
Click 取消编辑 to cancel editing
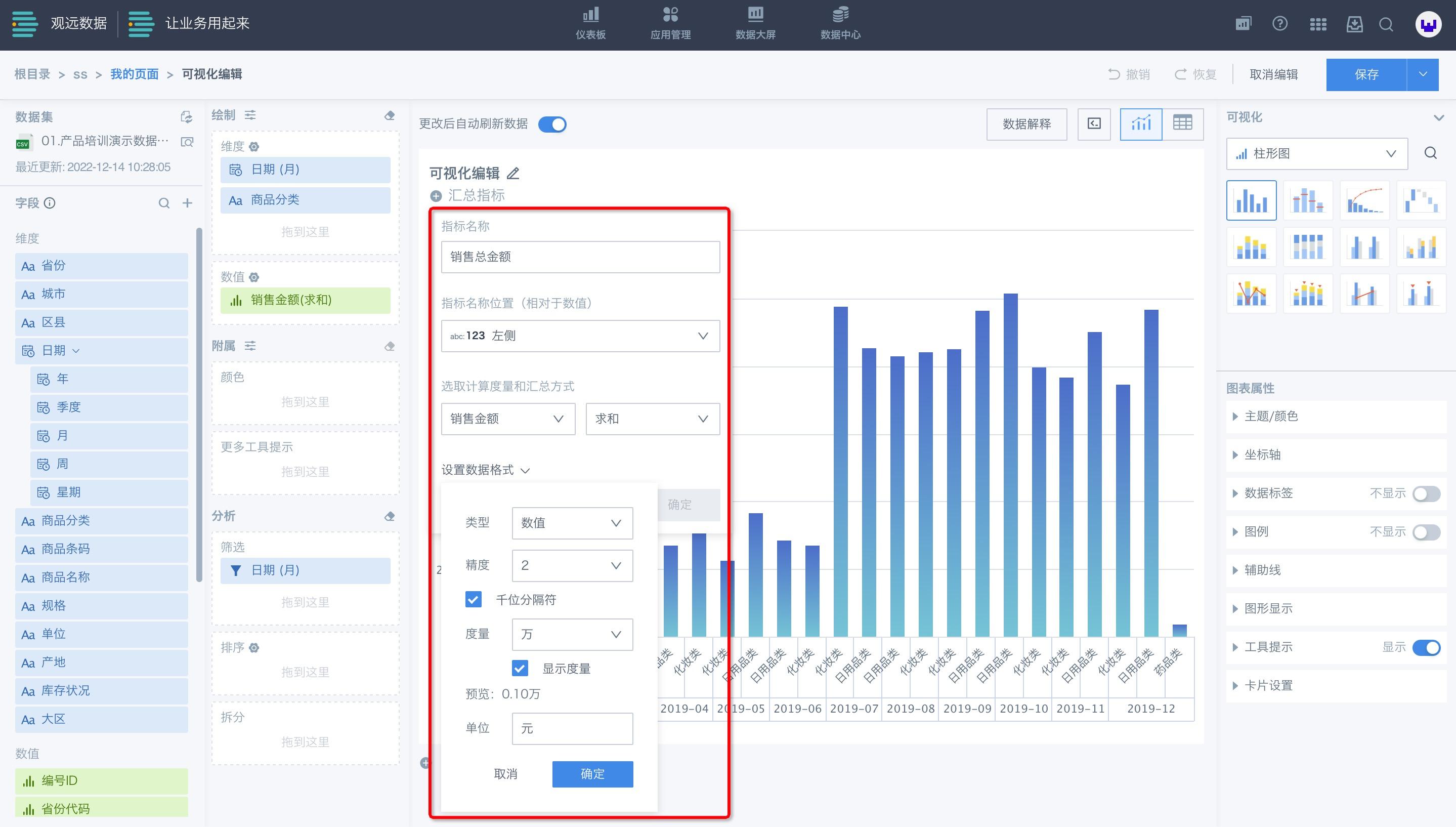click(x=1274, y=74)
